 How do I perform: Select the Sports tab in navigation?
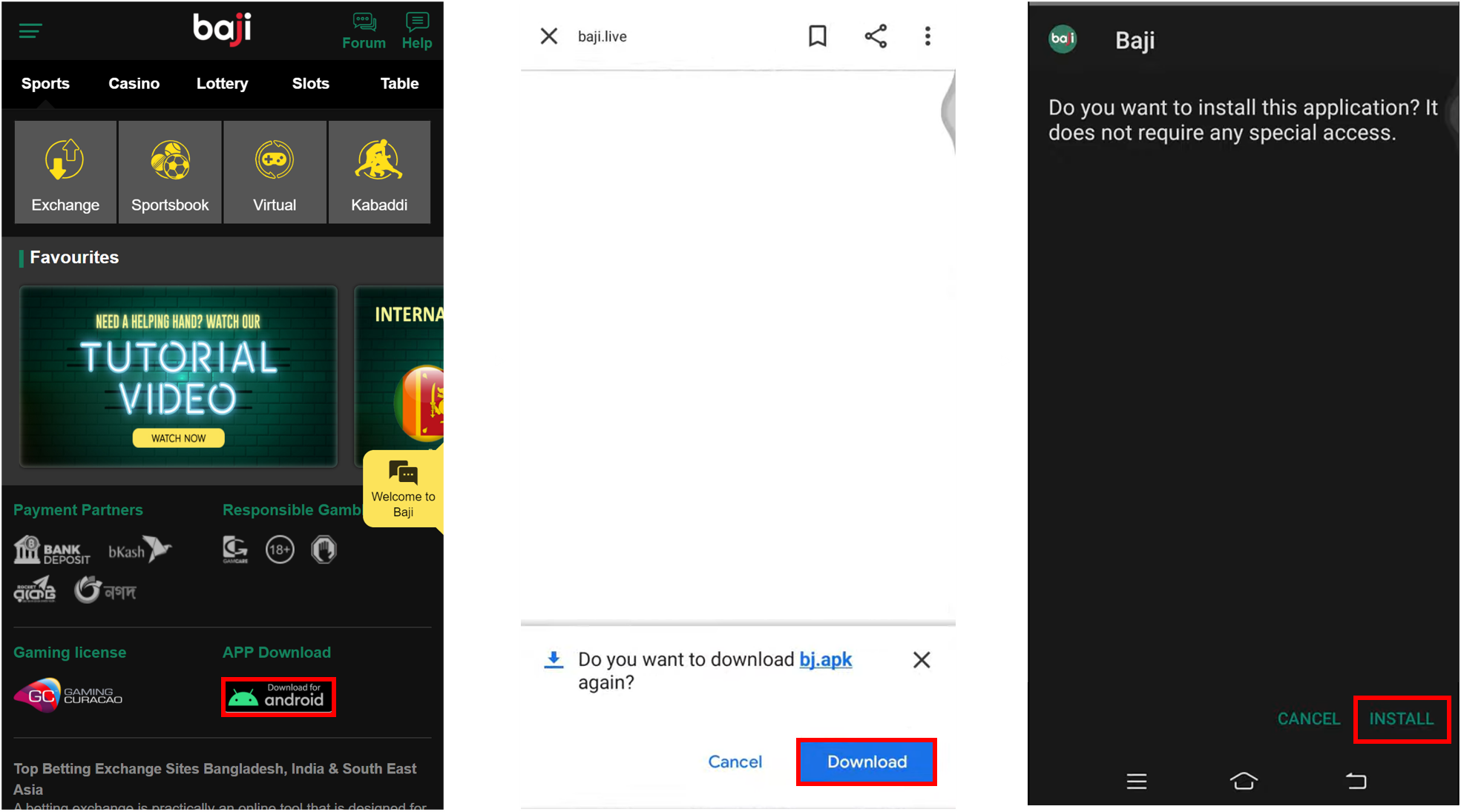pos(46,83)
